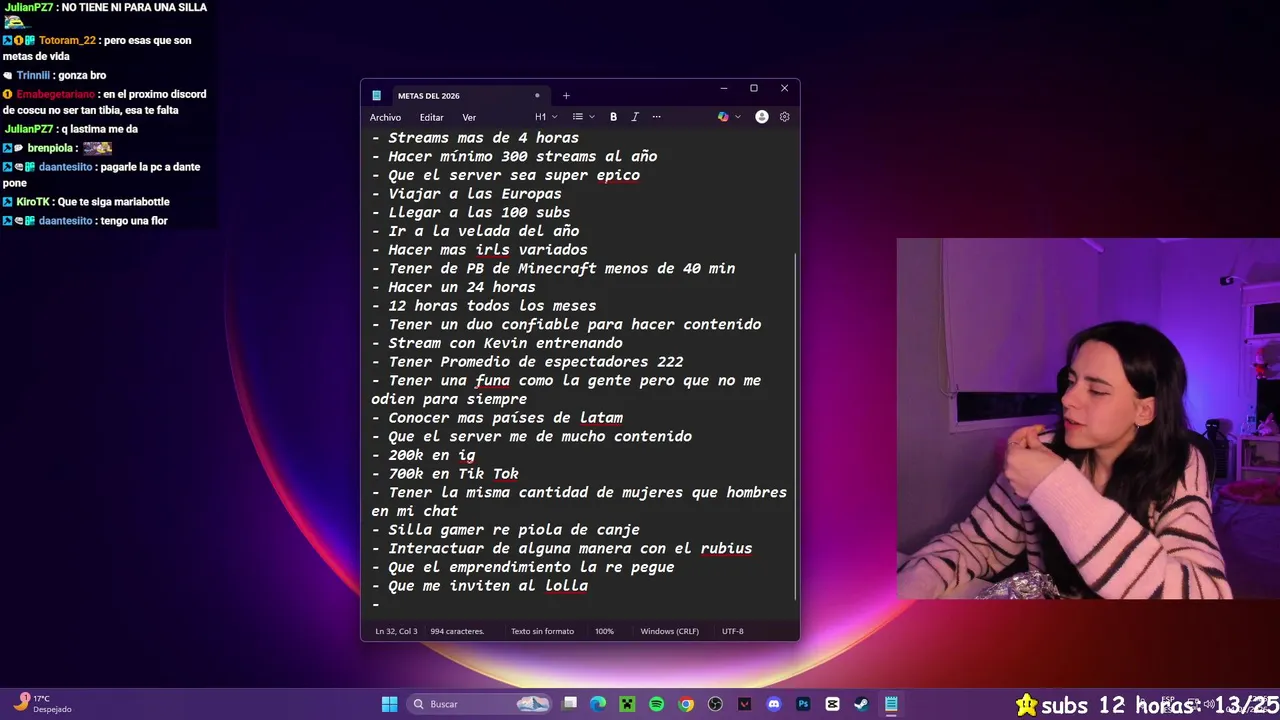The width and height of the screenshot is (1280, 720).
Task: Click the Ln 32, Col 3 status entry
Action: [396, 631]
